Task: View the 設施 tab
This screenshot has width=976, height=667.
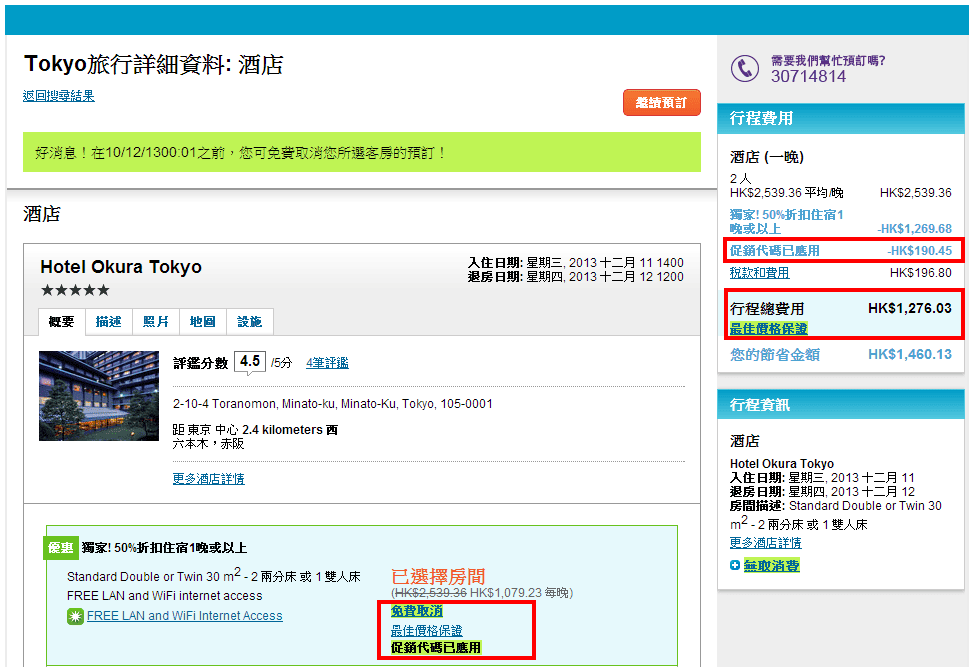Action: tap(249, 321)
